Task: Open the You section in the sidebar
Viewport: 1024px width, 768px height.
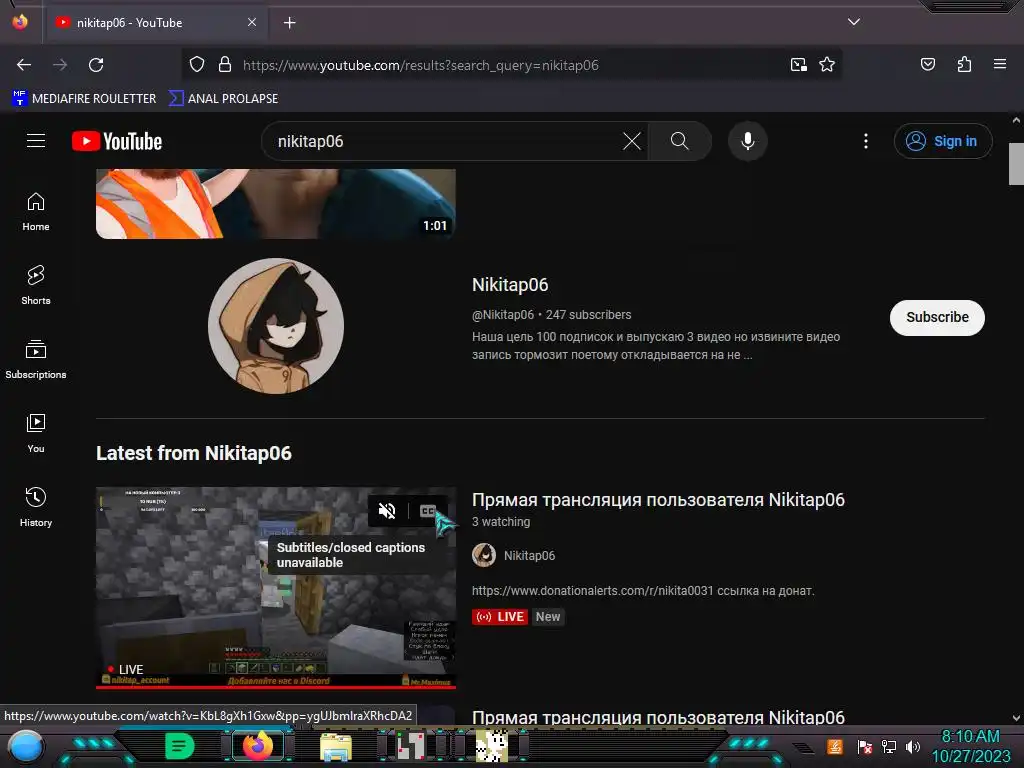Action: coord(36,433)
